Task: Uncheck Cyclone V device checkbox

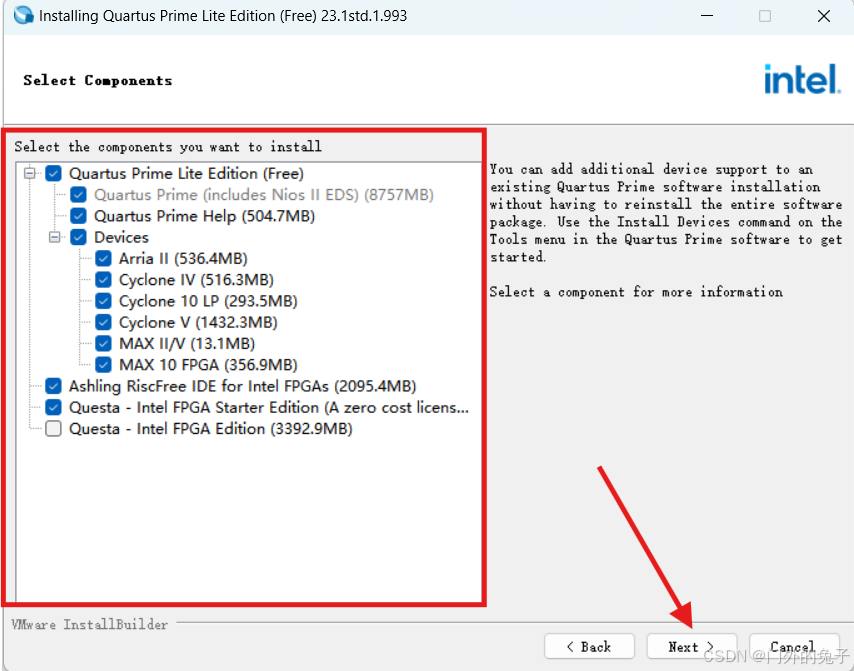Action: 103,322
